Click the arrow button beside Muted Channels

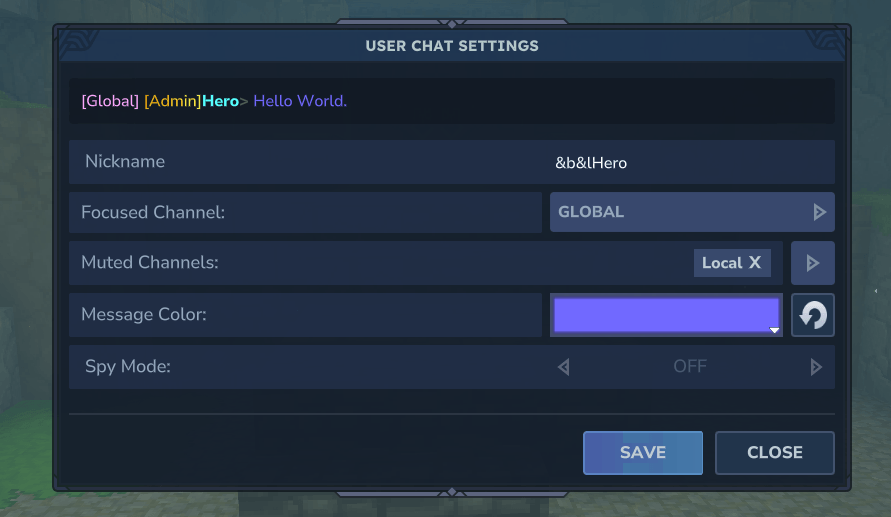pos(812,263)
